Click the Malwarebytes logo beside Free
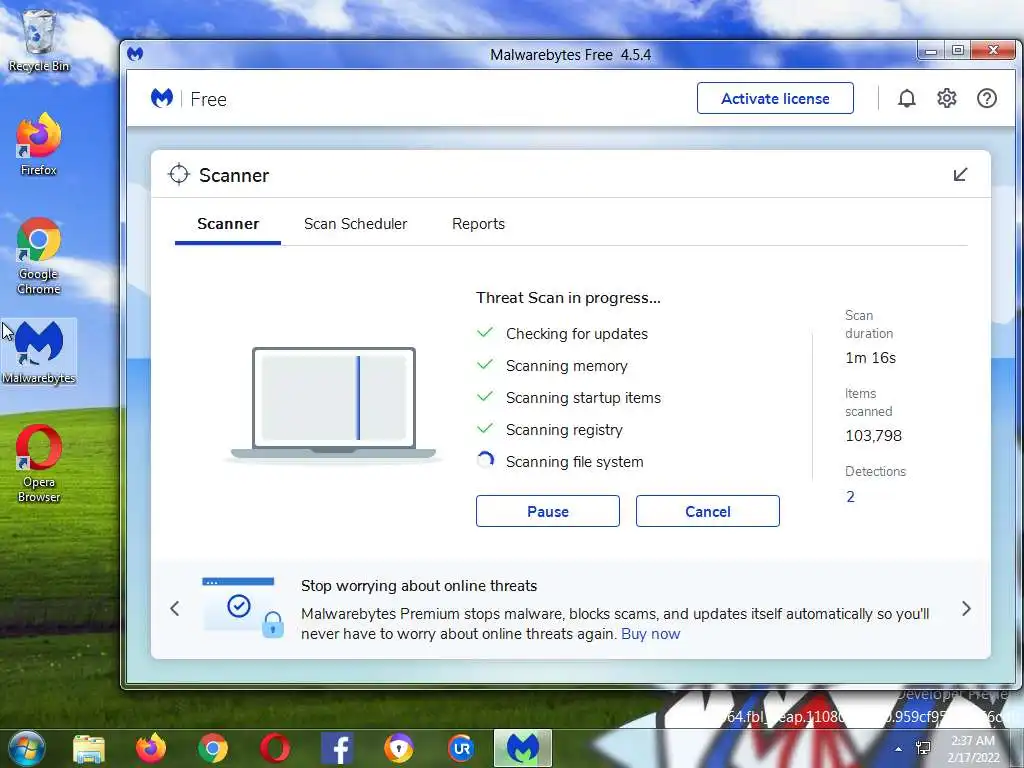 click(162, 99)
